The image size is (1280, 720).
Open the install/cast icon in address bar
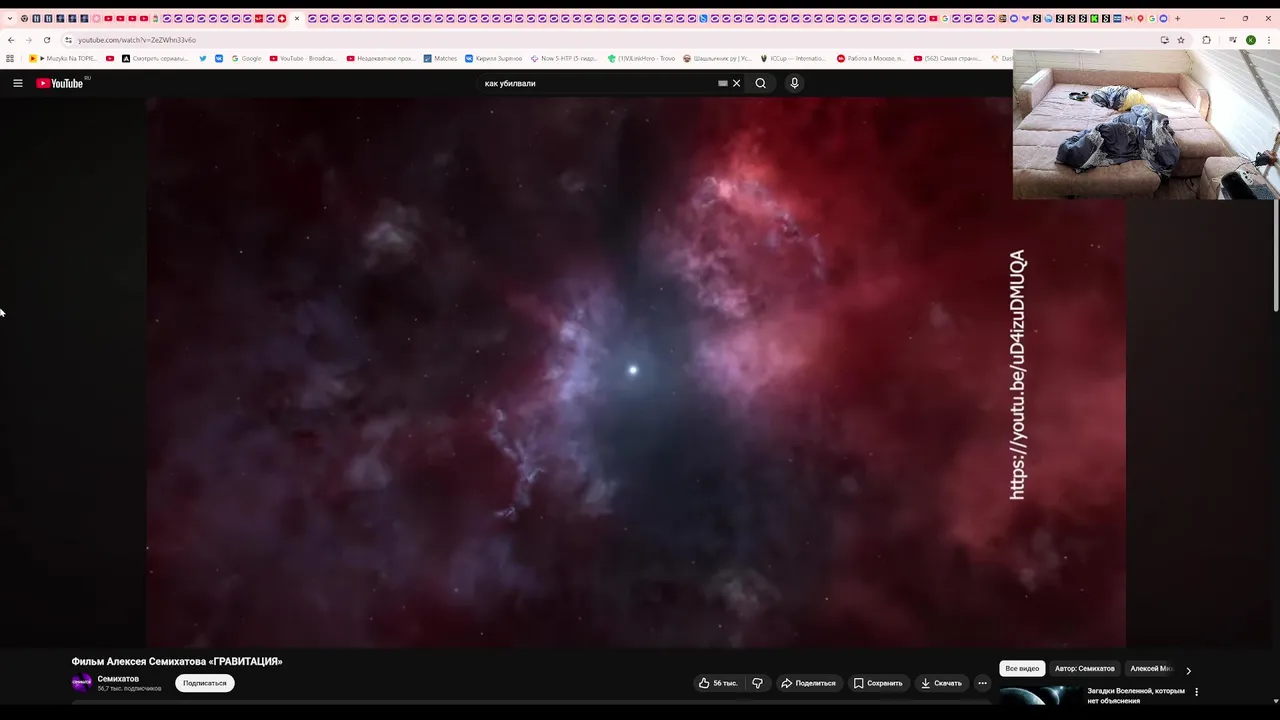1164,40
